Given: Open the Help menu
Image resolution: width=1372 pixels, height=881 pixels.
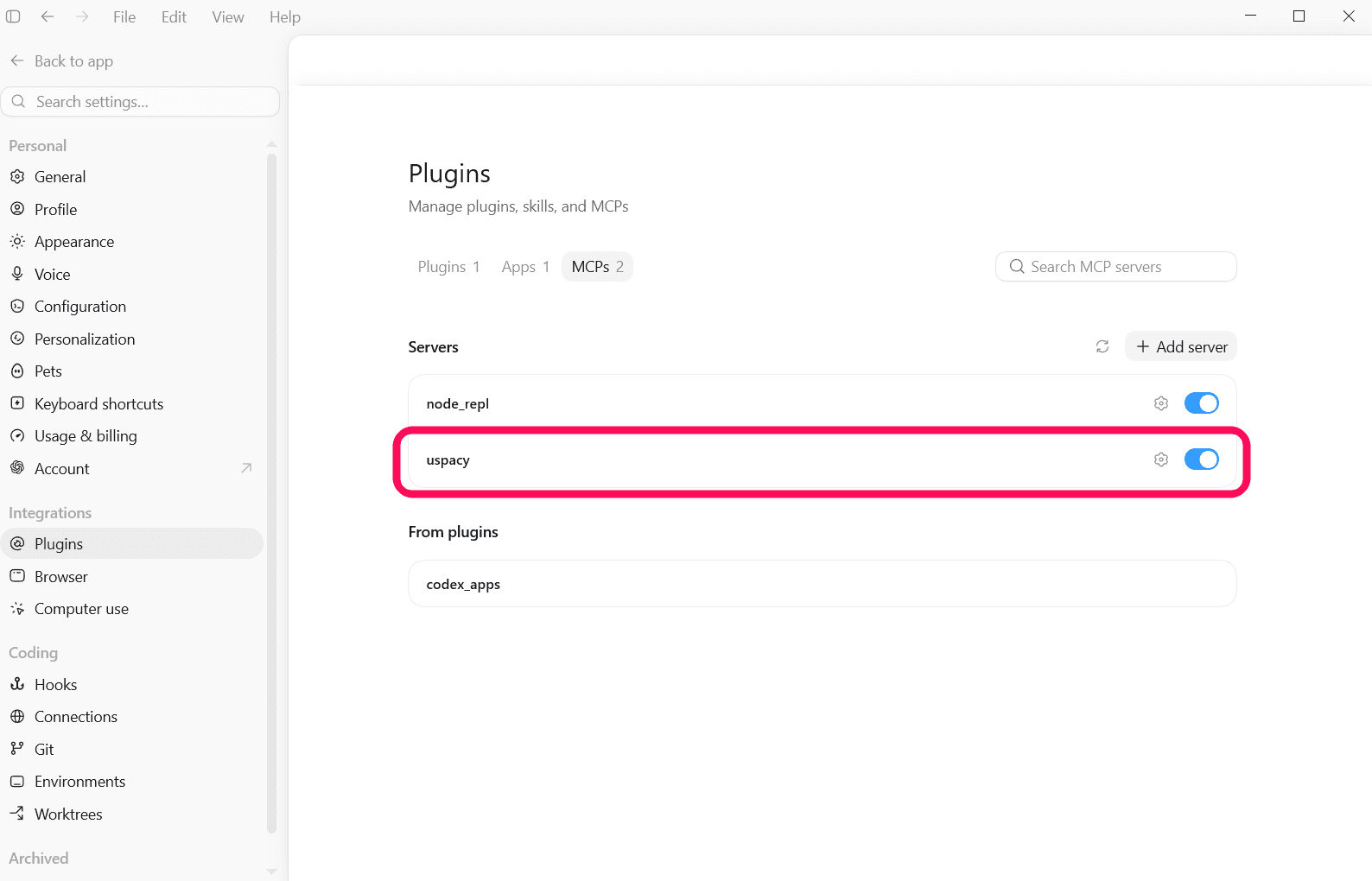Looking at the screenshot, I should pos(284,17).
